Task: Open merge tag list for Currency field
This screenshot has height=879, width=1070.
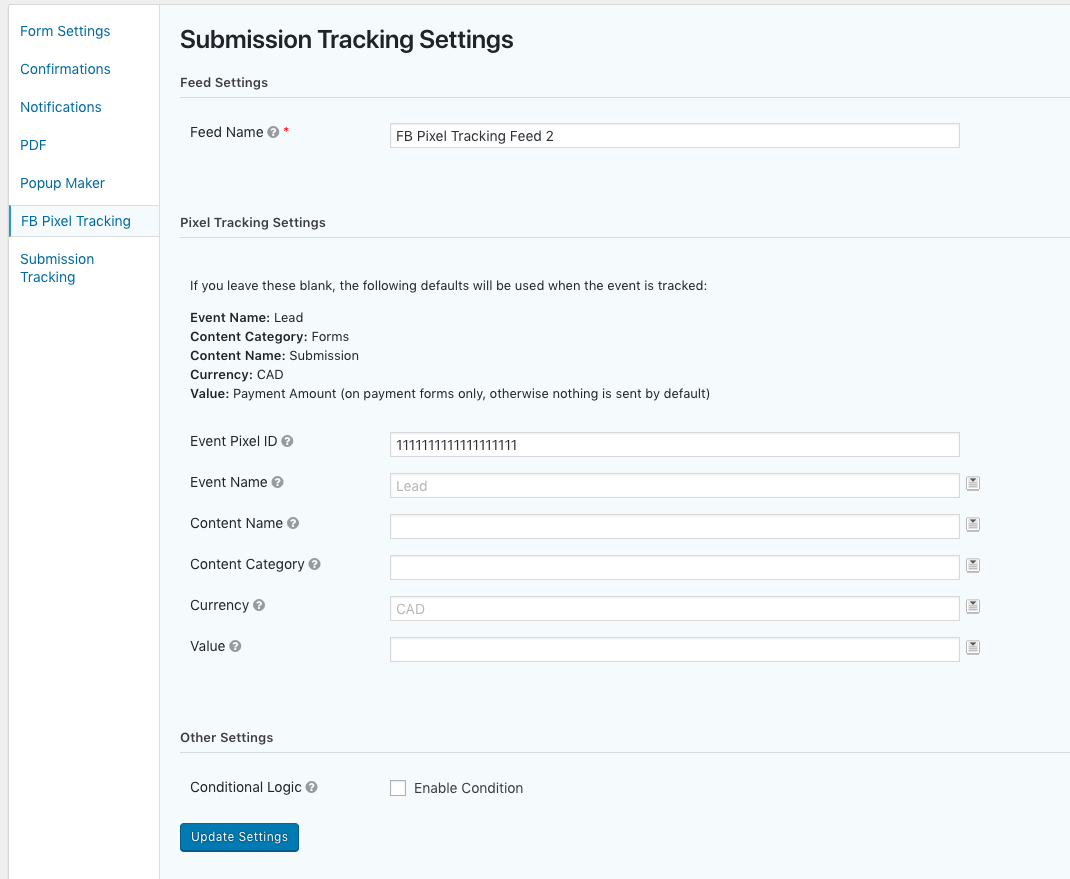Action: (x=973, y=607)
